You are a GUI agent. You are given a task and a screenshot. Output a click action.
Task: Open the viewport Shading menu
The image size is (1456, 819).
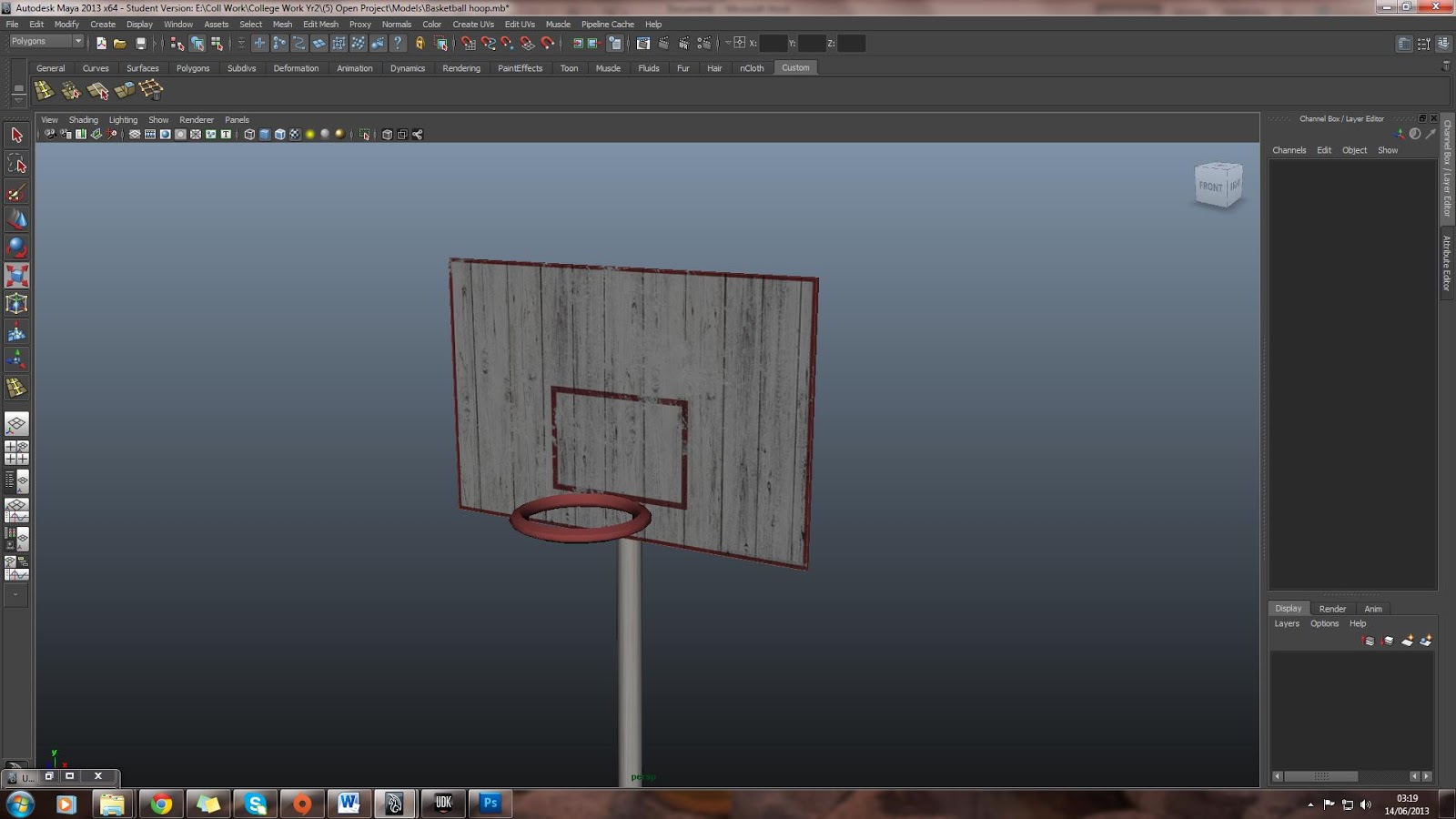click(83, 120)
